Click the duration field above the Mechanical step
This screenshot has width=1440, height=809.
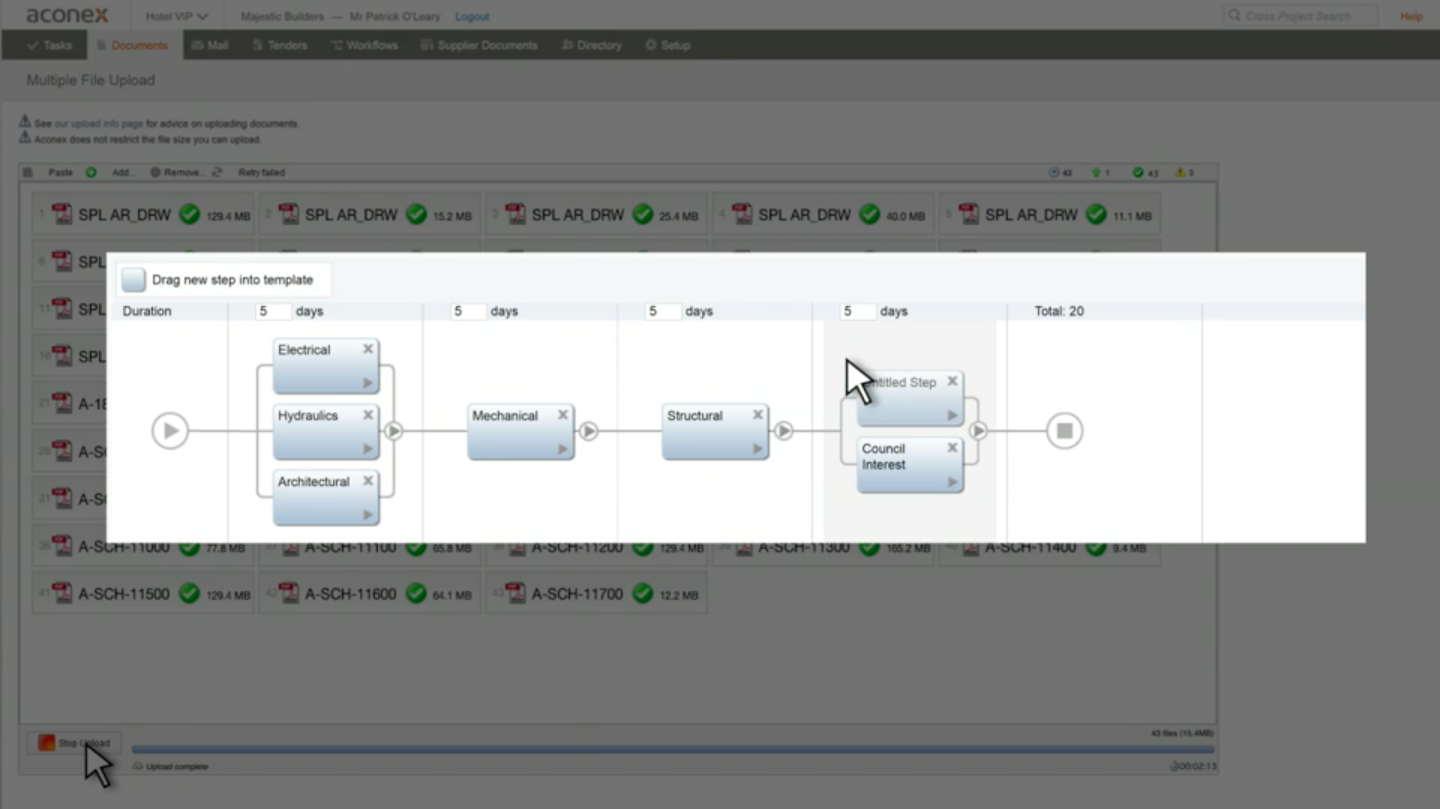pyautogui.click(x=468, y=311)
